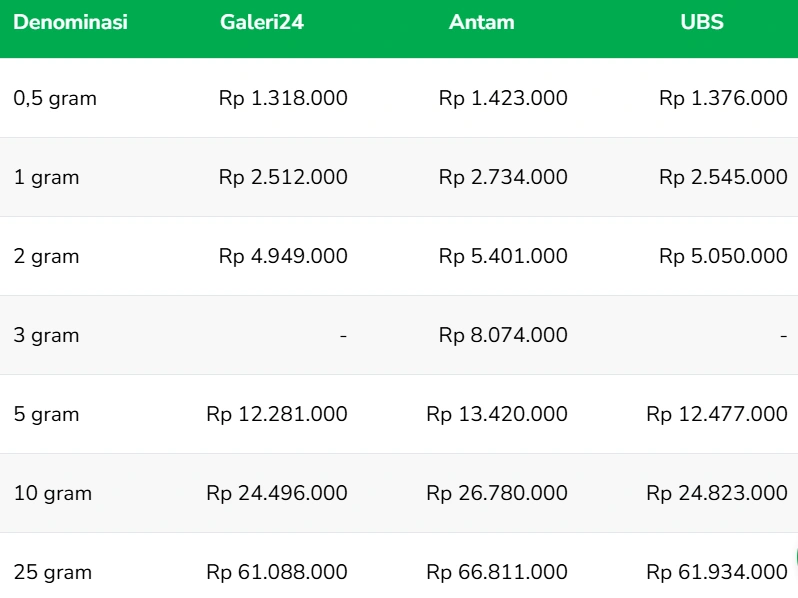Click Antam price Rp 66.811.000
Viewport: 798px width, 598px height.
tap(497, 572)
